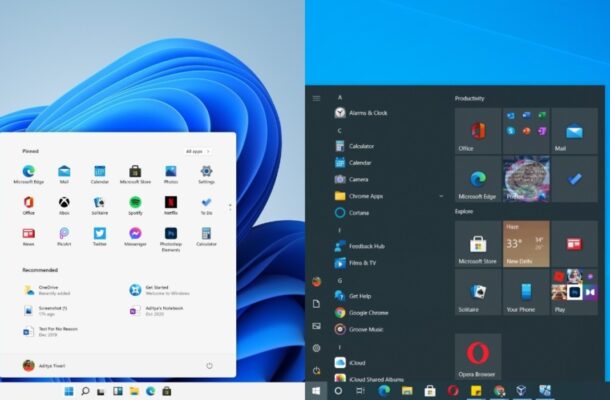Open Feedback Hub in app list

pyautogui.click(x=359, y=246)
